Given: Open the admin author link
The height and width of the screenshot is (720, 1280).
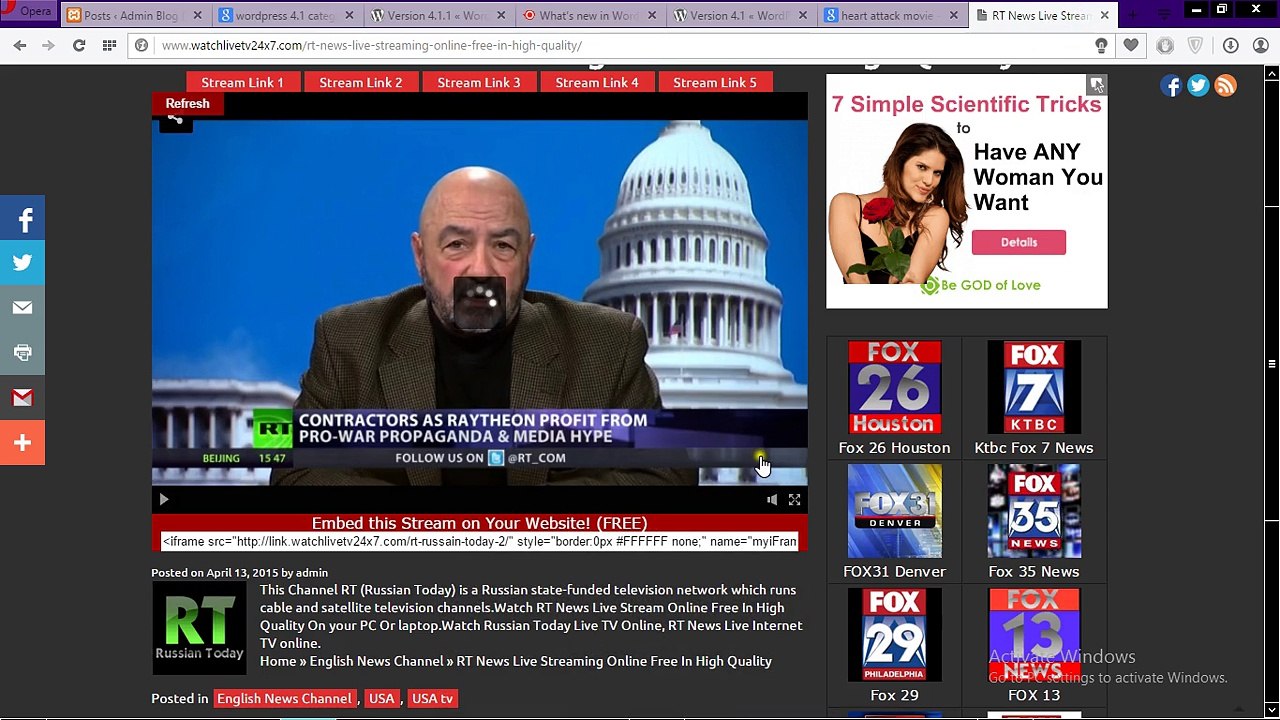Looking at the screenshot, I should click(312, 573).
